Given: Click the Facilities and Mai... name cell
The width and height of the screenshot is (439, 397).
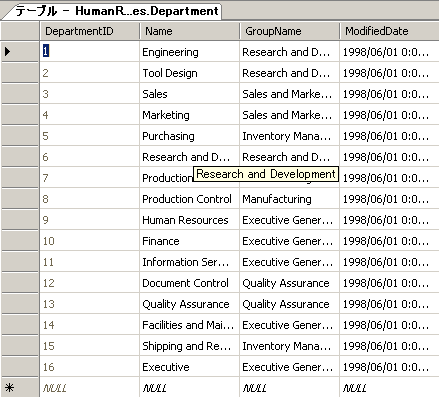Looking at the screenshot, I should tap(189, 325).
